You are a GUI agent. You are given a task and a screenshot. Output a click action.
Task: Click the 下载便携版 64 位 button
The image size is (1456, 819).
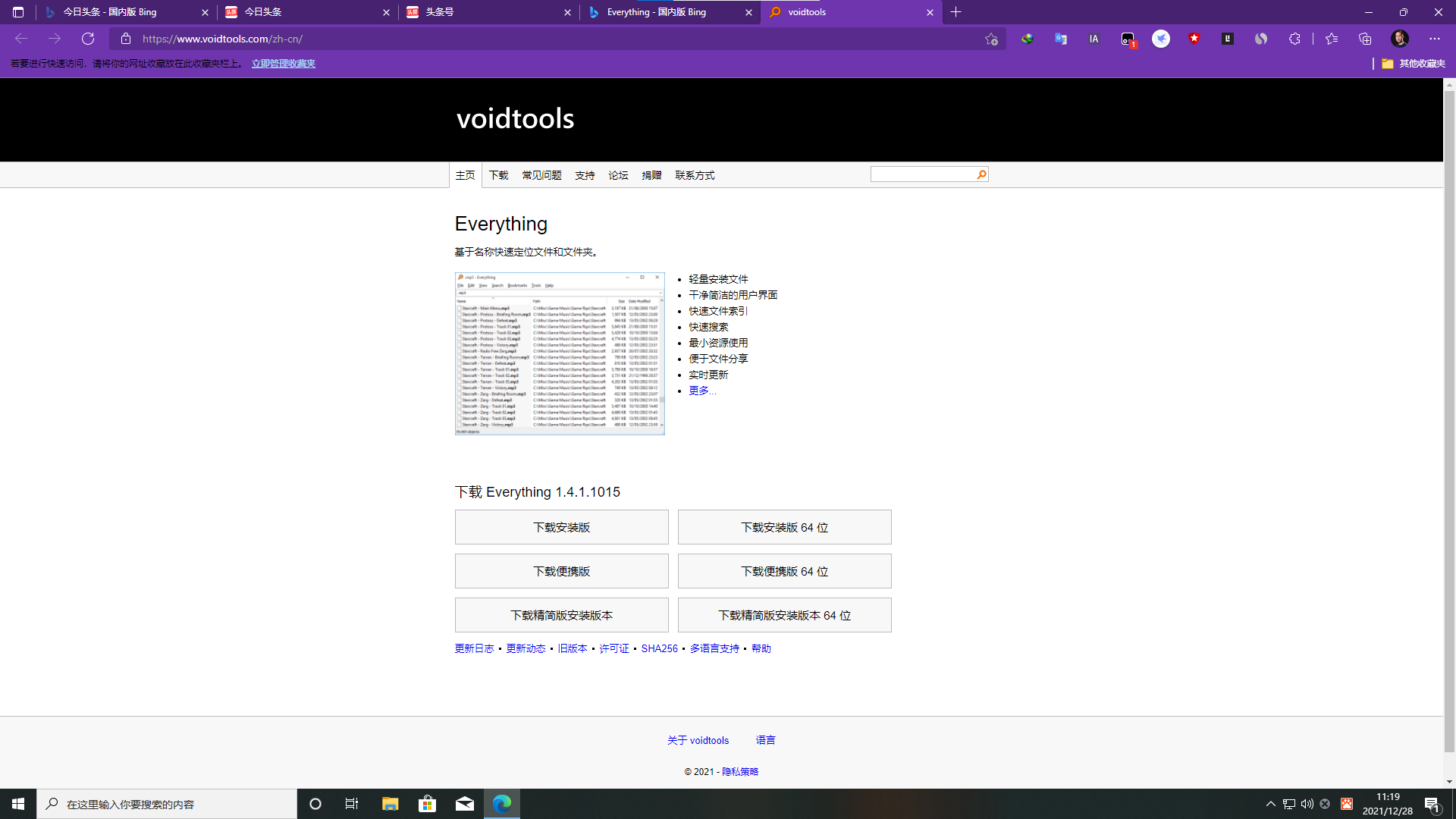click(x=785, y=571)
